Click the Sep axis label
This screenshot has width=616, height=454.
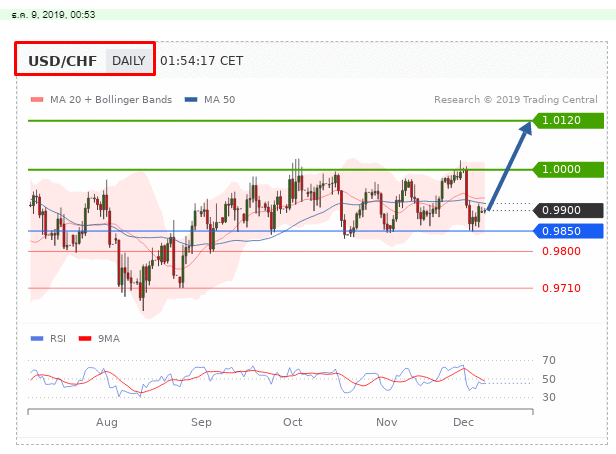pyautogui.click(x=201, y=422)
